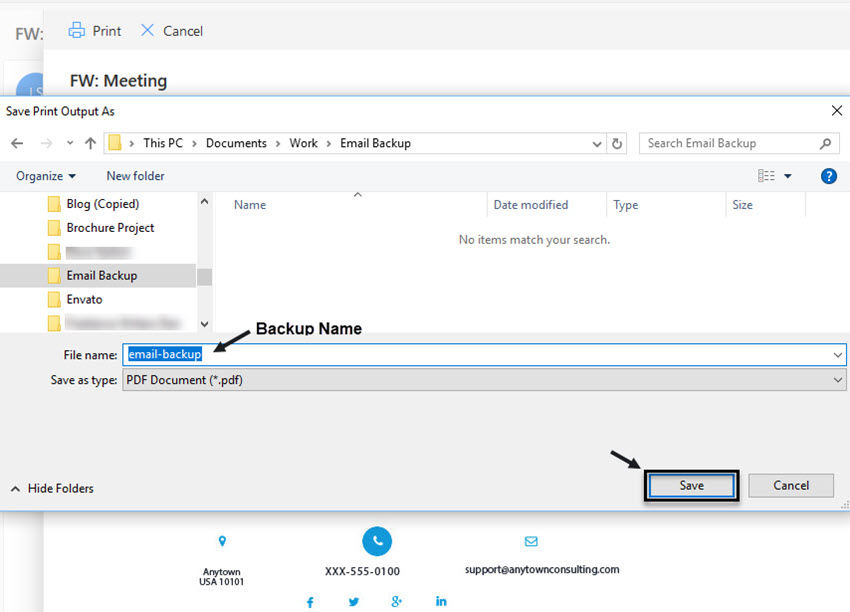Image resolution: width=850 pixels, height=612 pixels.
Task: Click the view layout icon
Action: [766, 176]
